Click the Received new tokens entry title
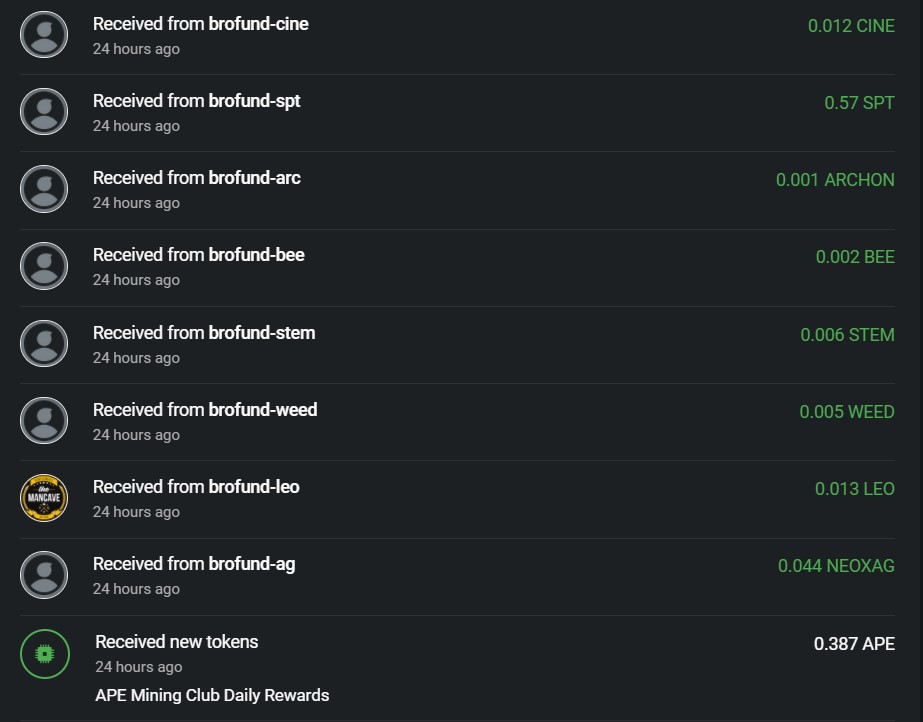 coord(177,642)
